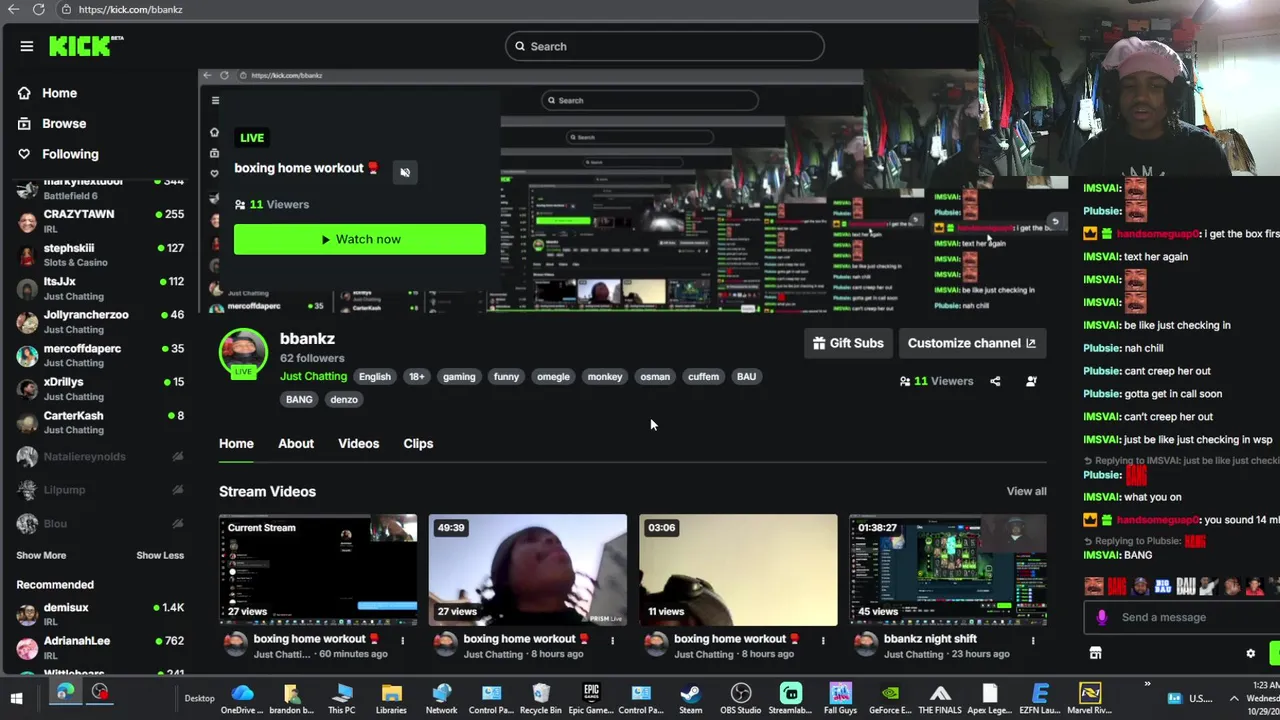Click the Watch now button
Image resolution: width=1280 pixels, height=720 pixels.
coord(360,239)
